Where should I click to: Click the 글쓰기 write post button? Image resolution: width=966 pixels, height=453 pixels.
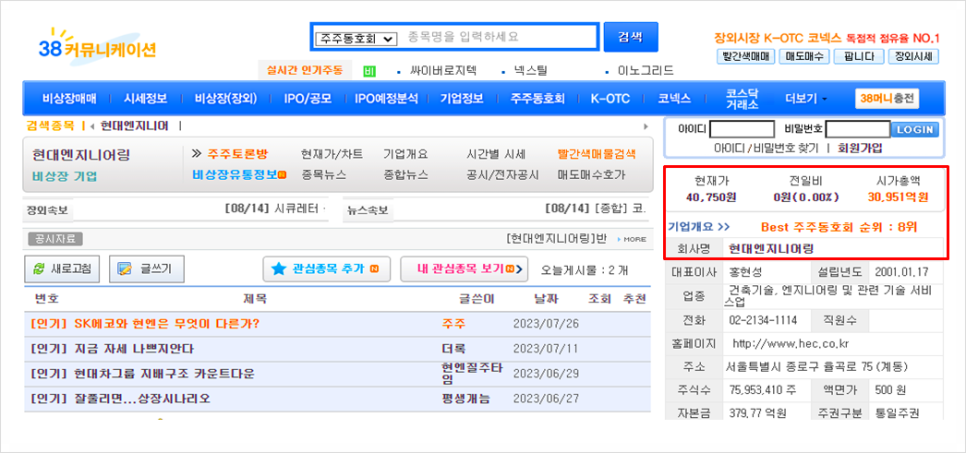click(146, 269)
